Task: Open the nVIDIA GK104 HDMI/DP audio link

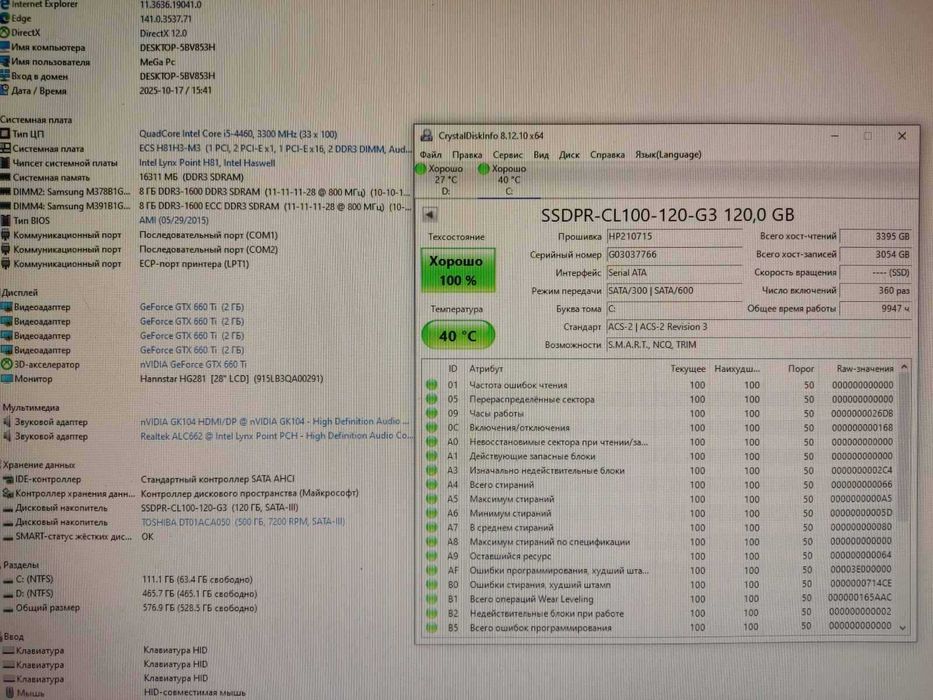Action: (275, 421)
